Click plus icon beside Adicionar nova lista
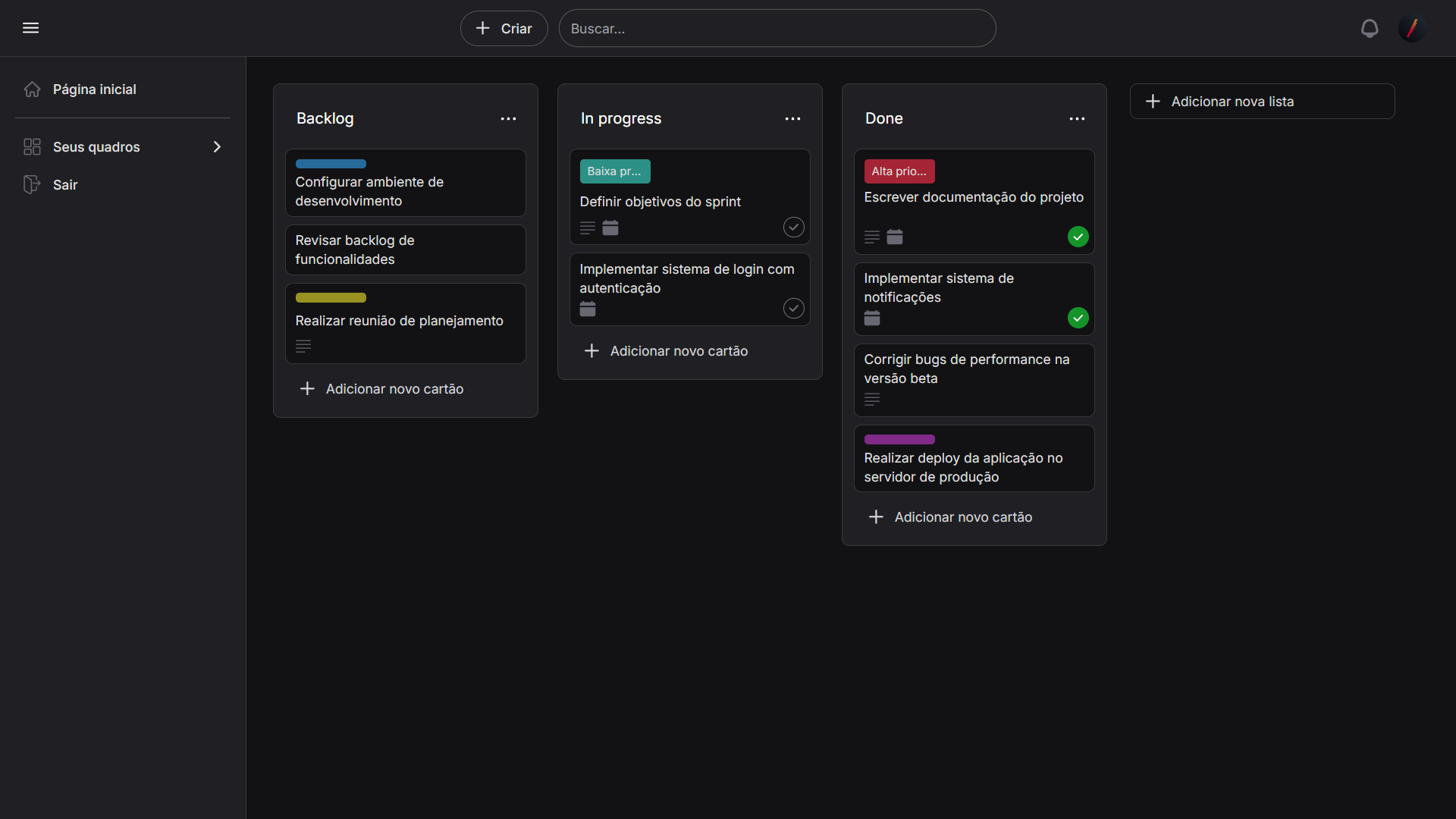 tap(1153, 102)
